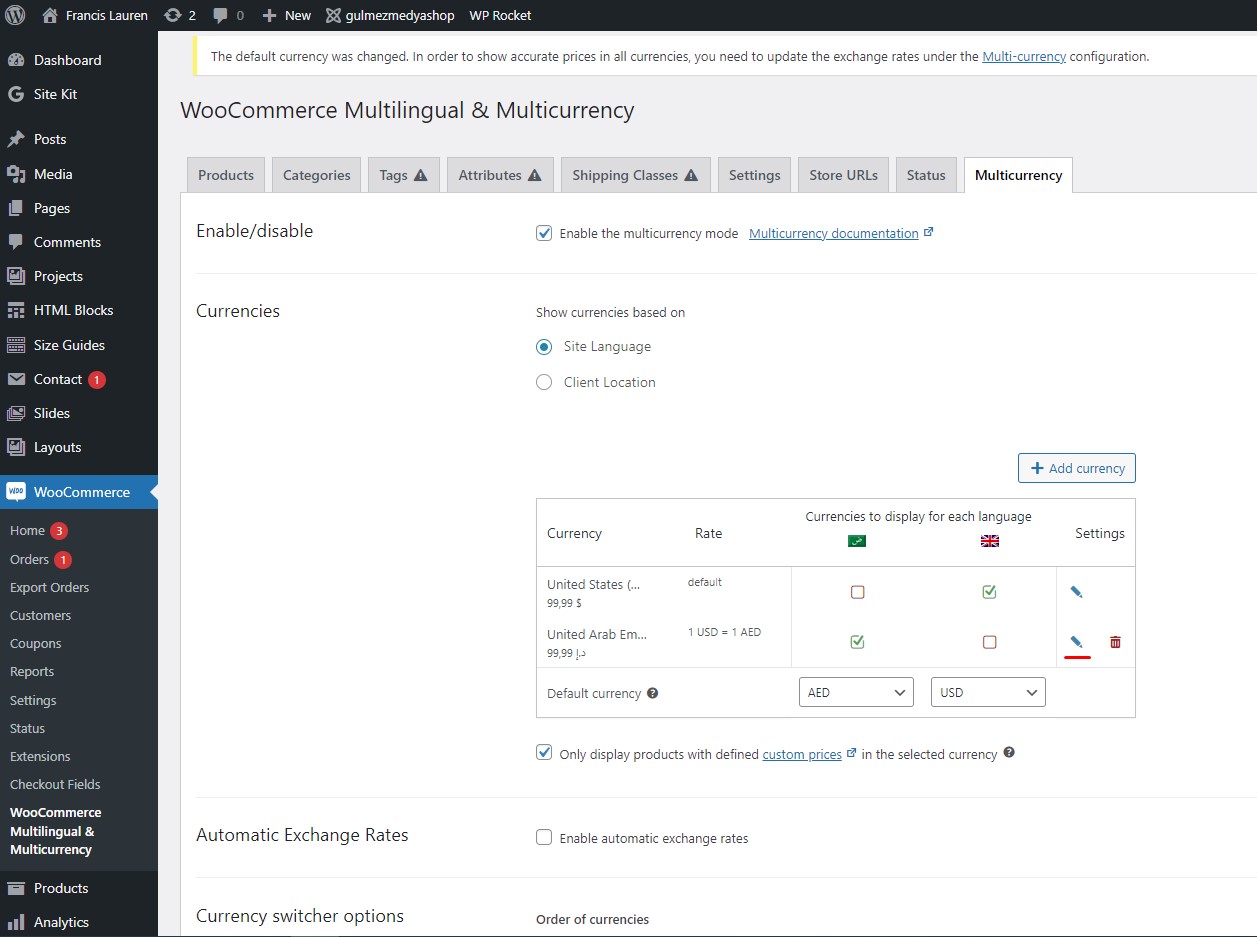This screenshot has height=937, width=1257.
Task: Edit United States currency pencil icon
Action: click(1076, 592)
